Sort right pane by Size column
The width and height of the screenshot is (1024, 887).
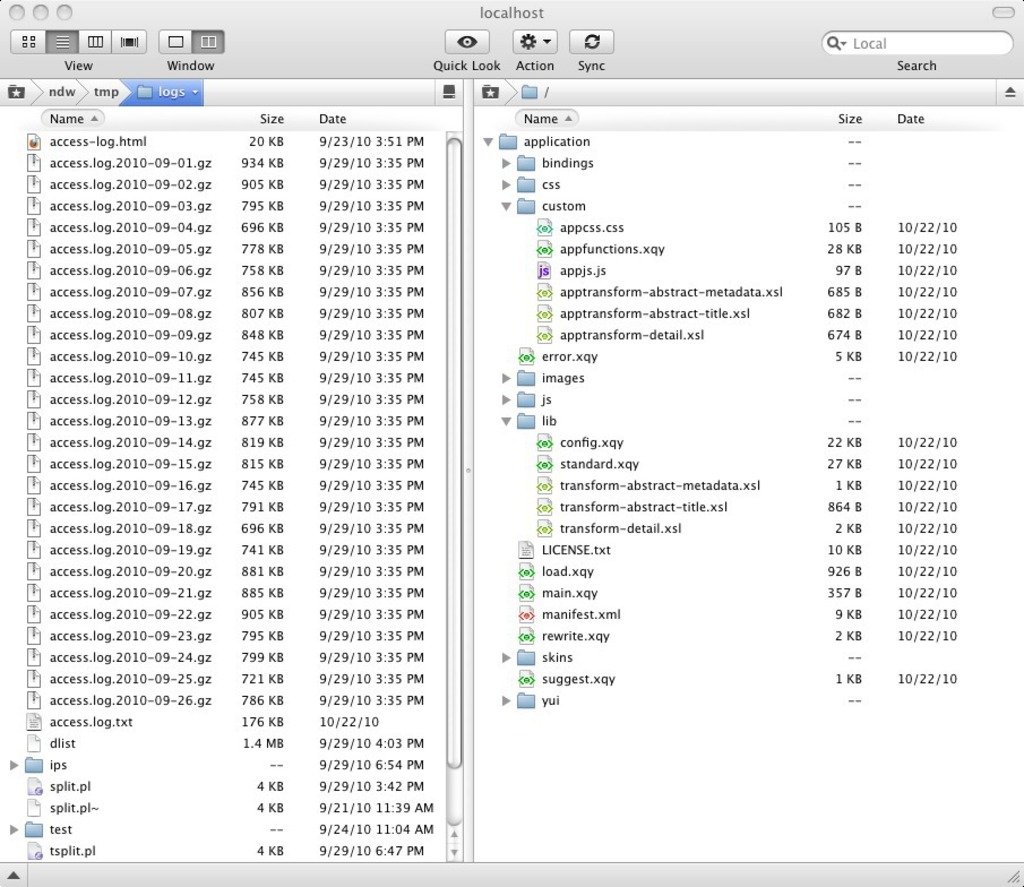click(x=850, y=119)
